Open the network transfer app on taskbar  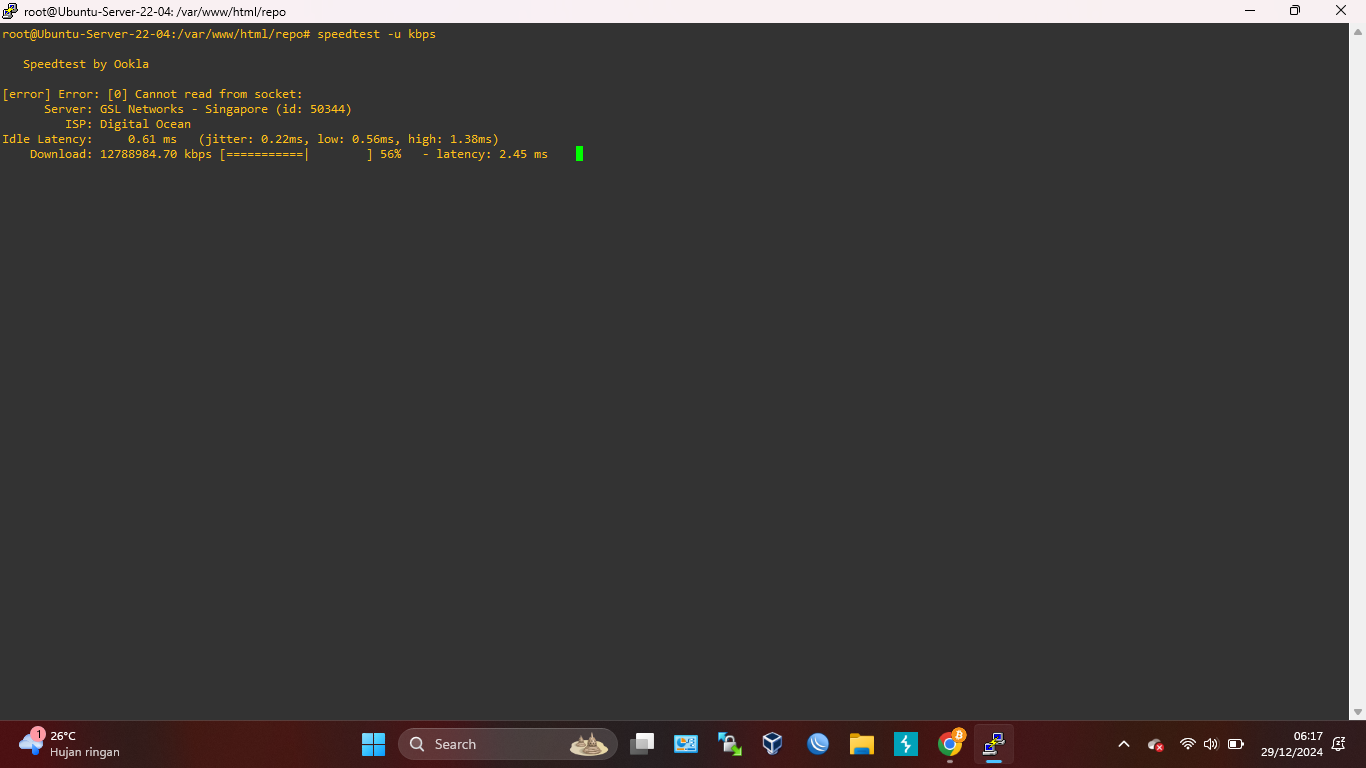729,744
